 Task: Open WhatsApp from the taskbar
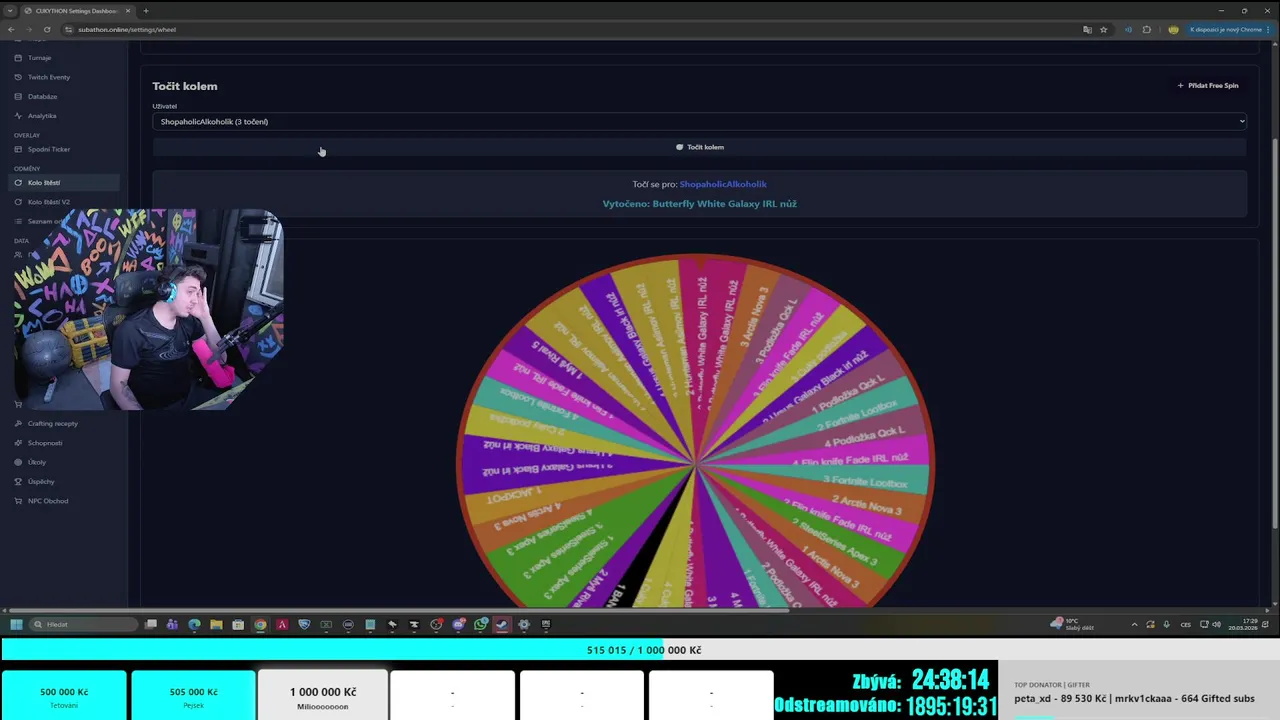click(480, 624)
